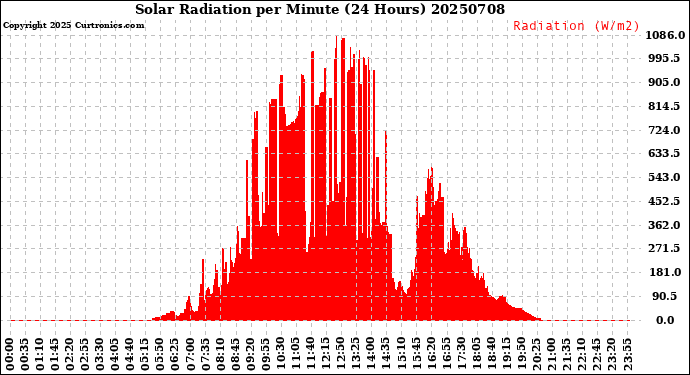Click the 00:35 time label

click(x=25, y=355)
